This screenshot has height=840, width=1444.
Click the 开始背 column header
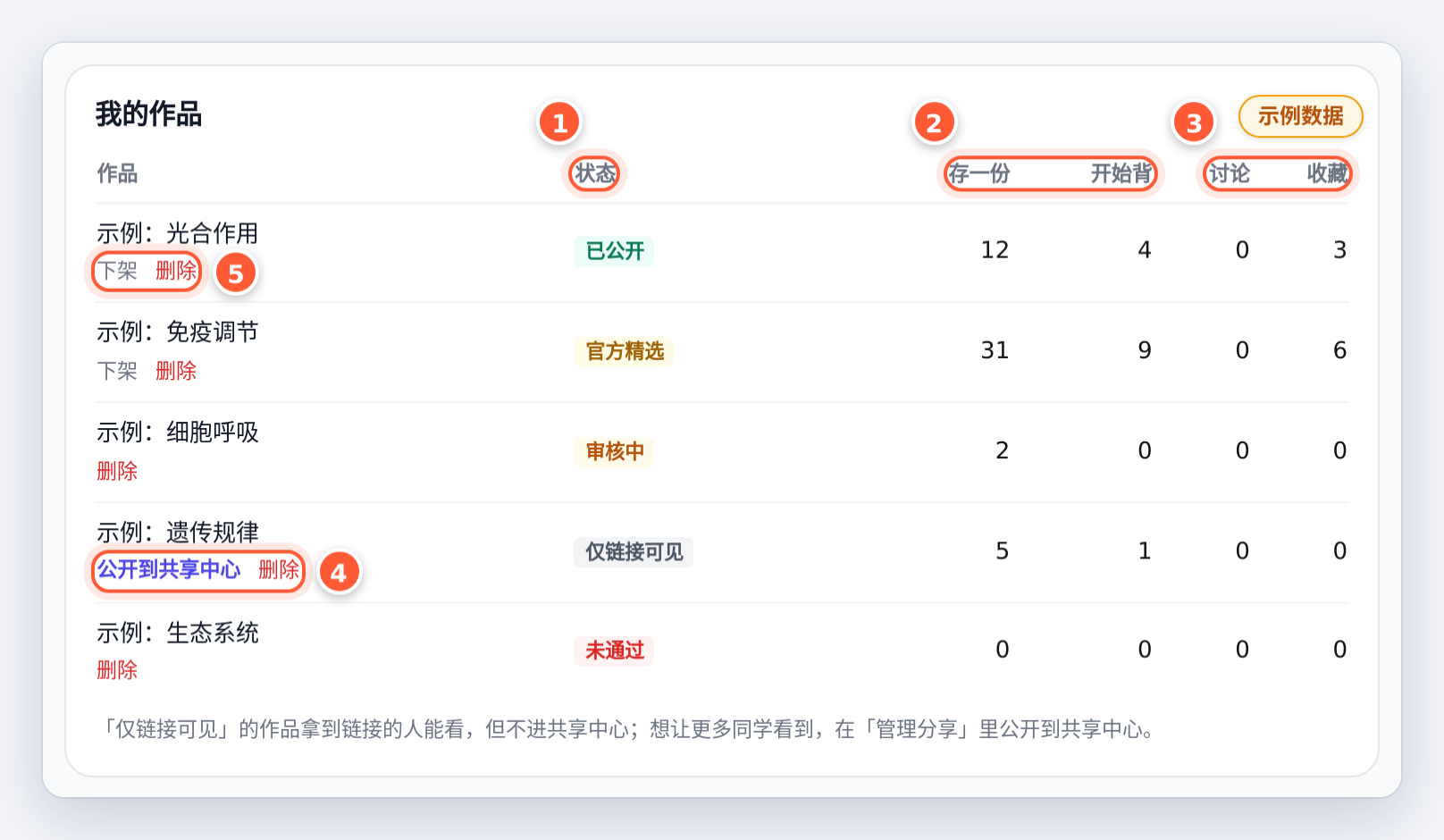1121,173
